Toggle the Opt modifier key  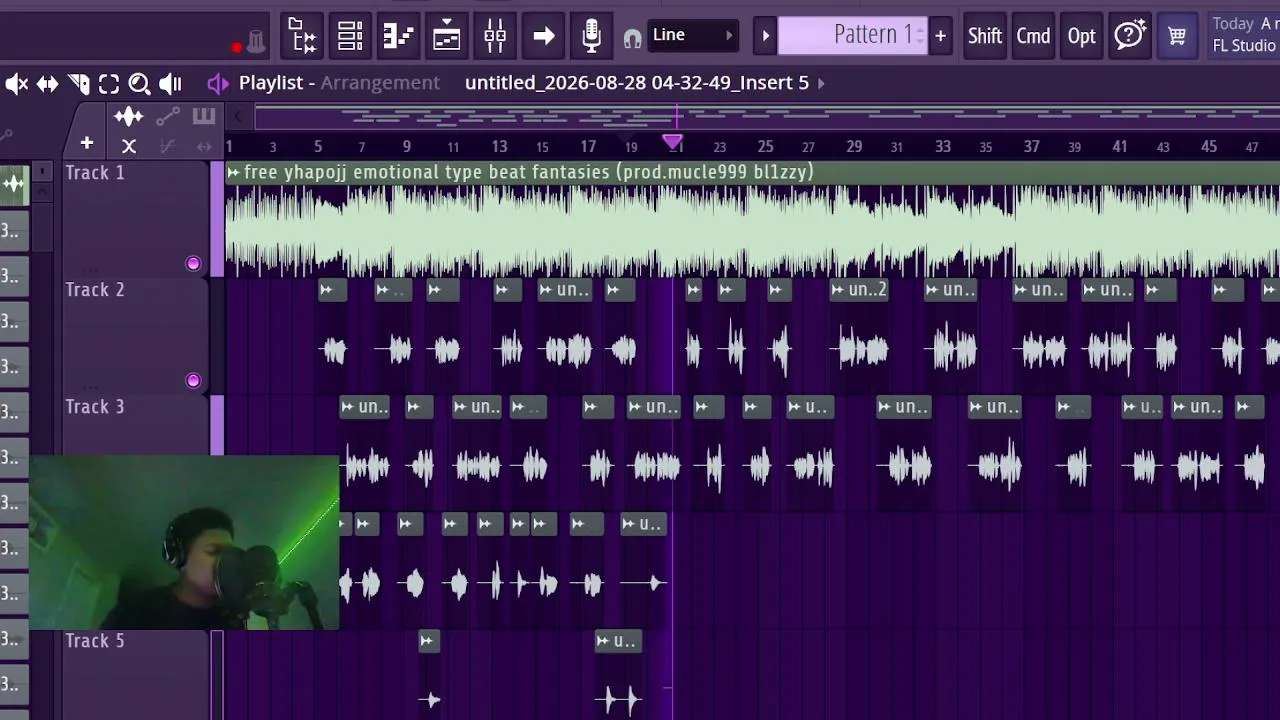pos(1081,36)
